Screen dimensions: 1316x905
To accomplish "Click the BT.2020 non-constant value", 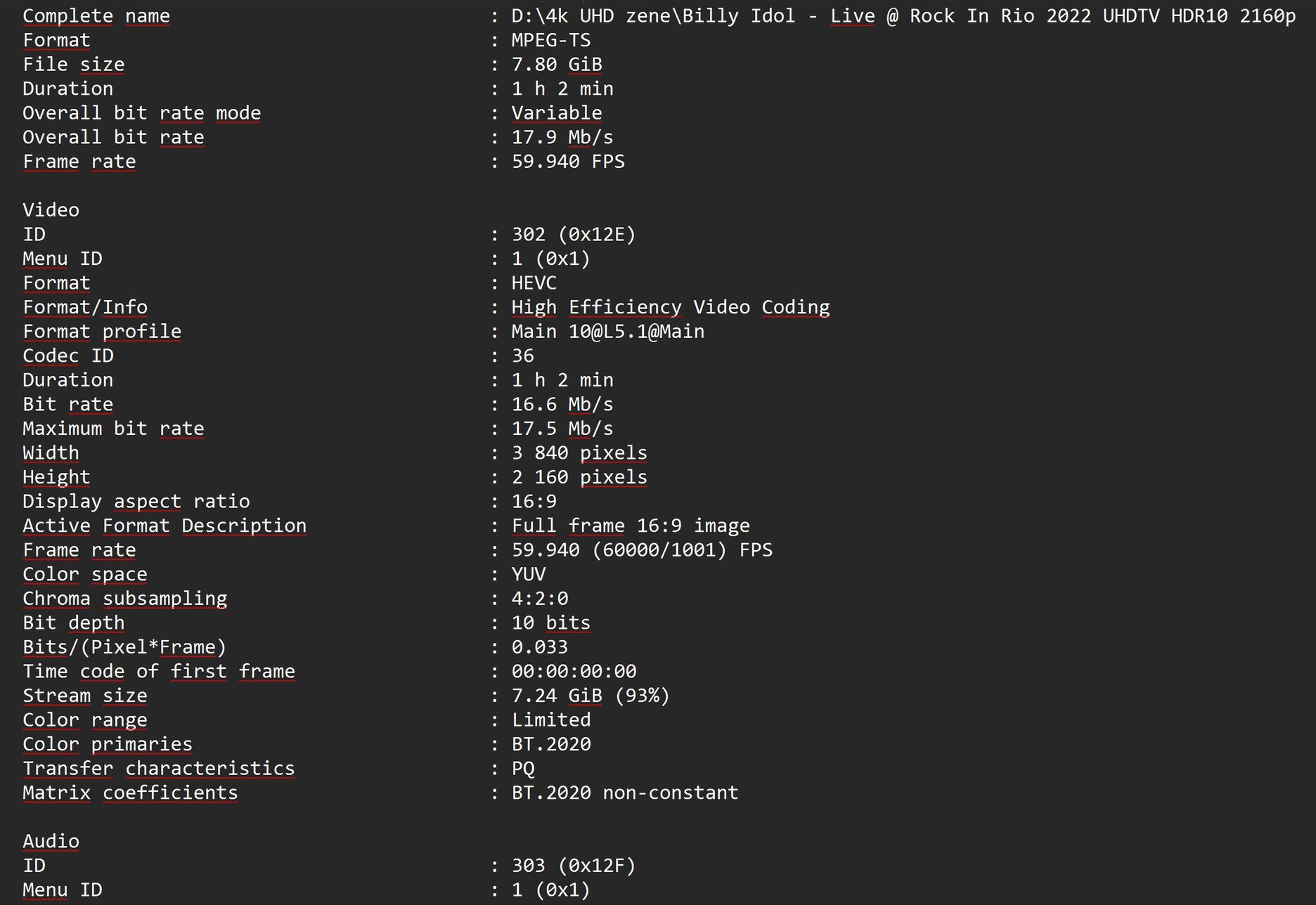I will [x=624, y=793].
